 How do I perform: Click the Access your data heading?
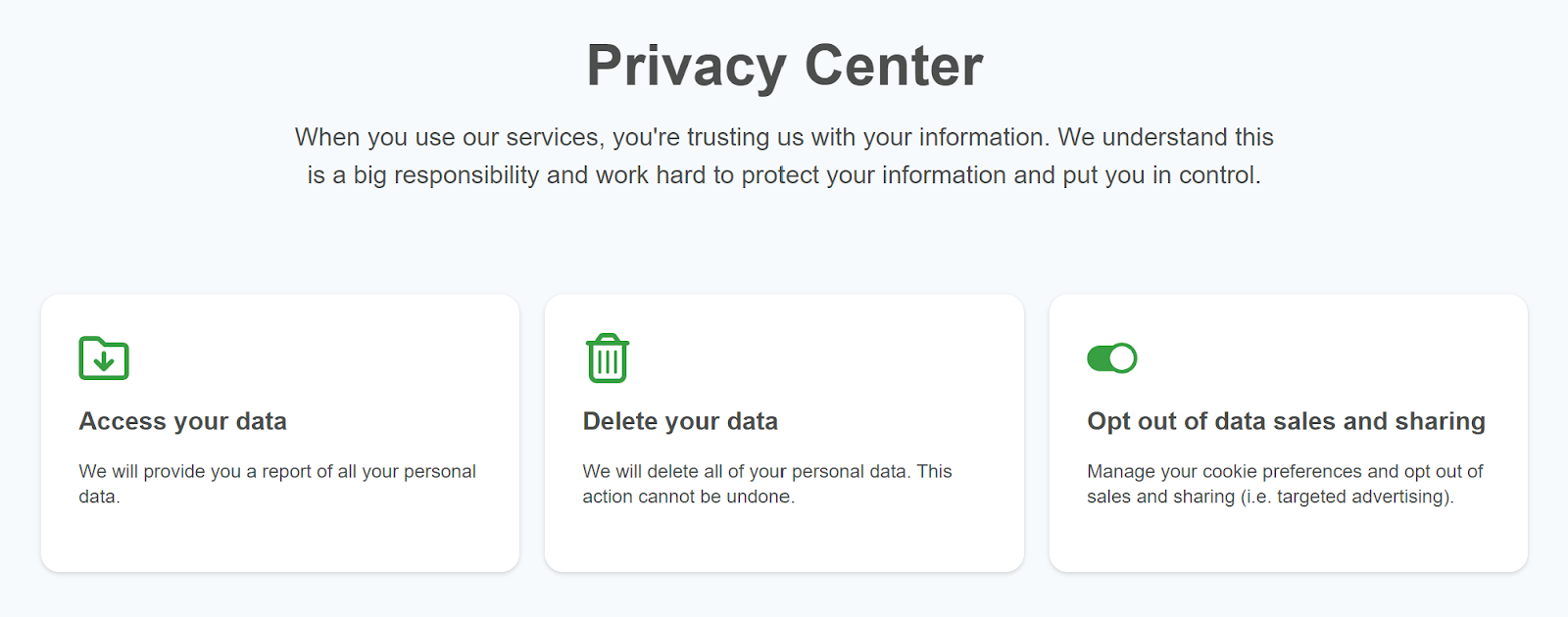coord(183,421)
